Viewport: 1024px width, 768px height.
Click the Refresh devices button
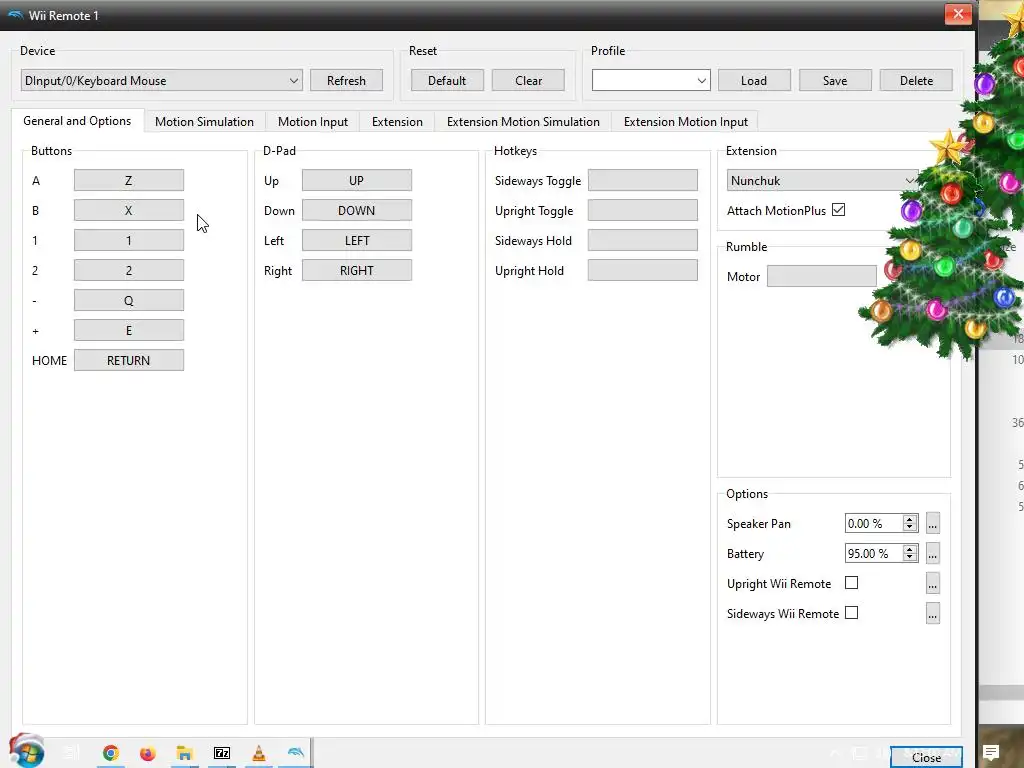[346, 80]
